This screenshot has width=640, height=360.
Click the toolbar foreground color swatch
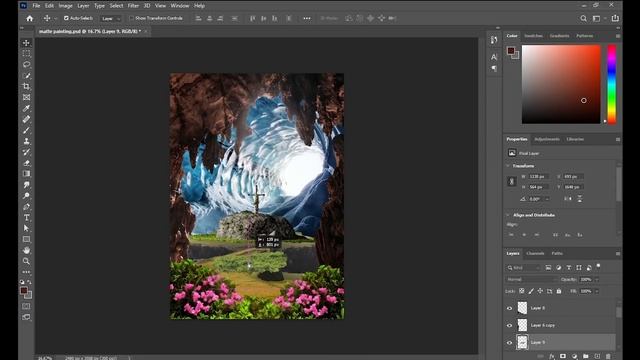[x=24, y=291]
